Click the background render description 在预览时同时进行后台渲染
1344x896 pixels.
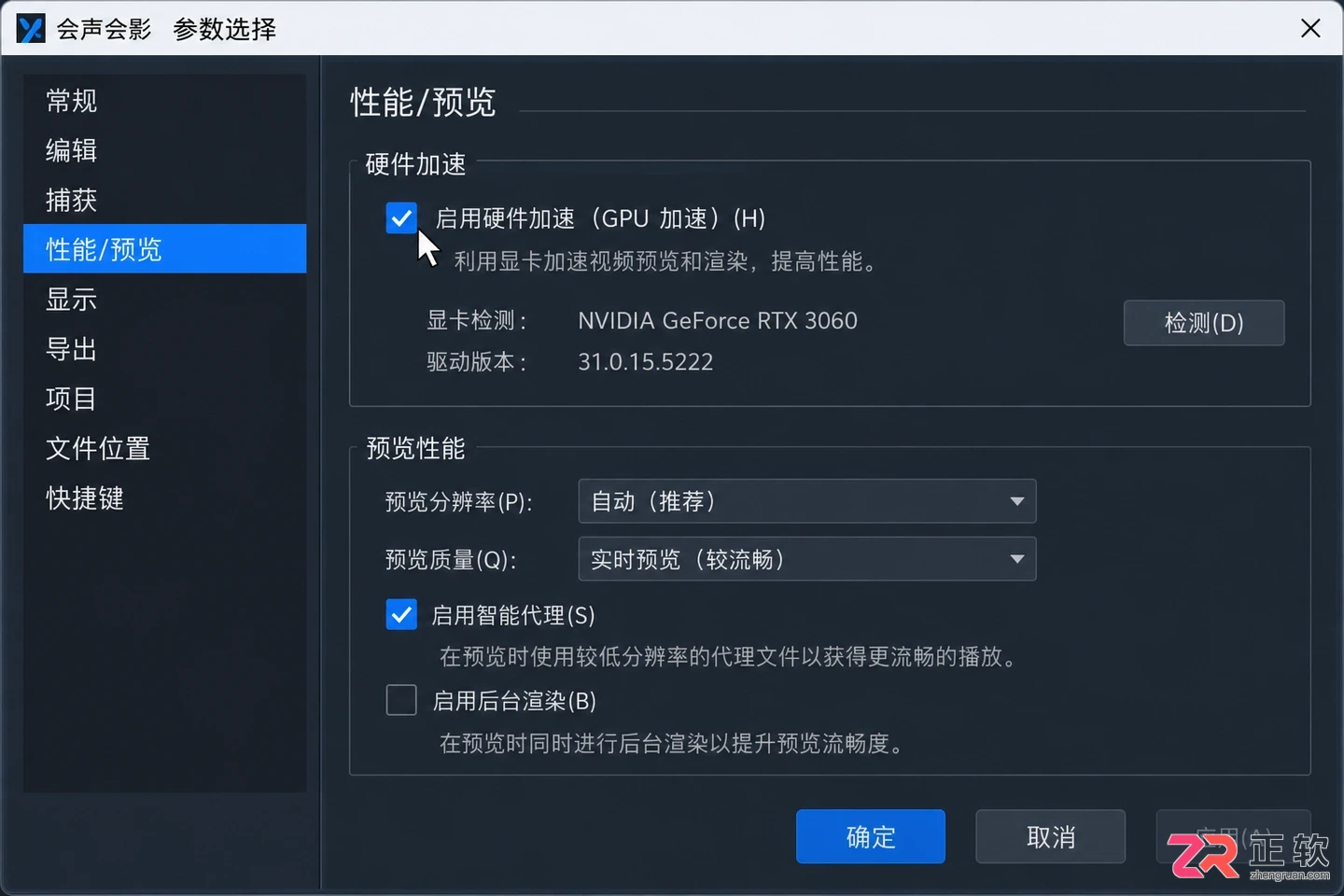point(672,744)
